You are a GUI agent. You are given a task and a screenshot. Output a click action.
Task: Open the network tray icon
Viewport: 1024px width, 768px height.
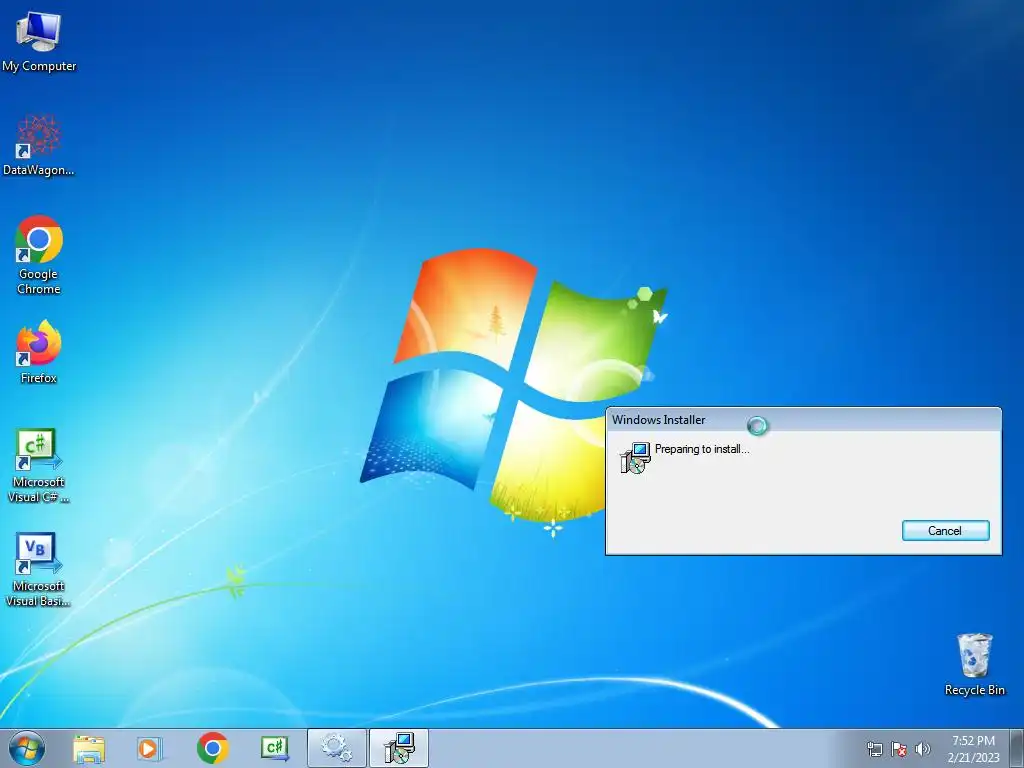[874, 749]
